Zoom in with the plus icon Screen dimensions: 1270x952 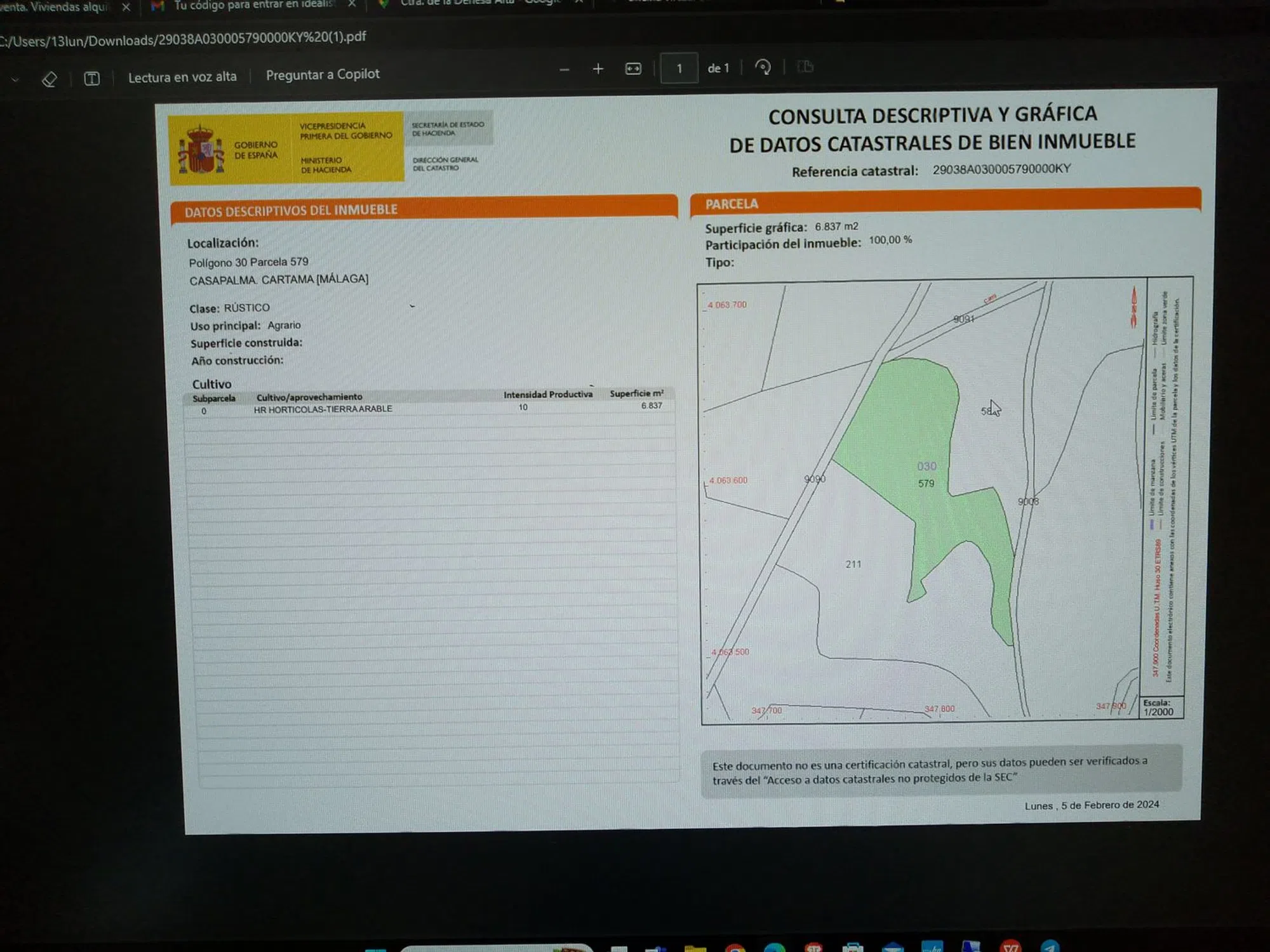point(598,69)
